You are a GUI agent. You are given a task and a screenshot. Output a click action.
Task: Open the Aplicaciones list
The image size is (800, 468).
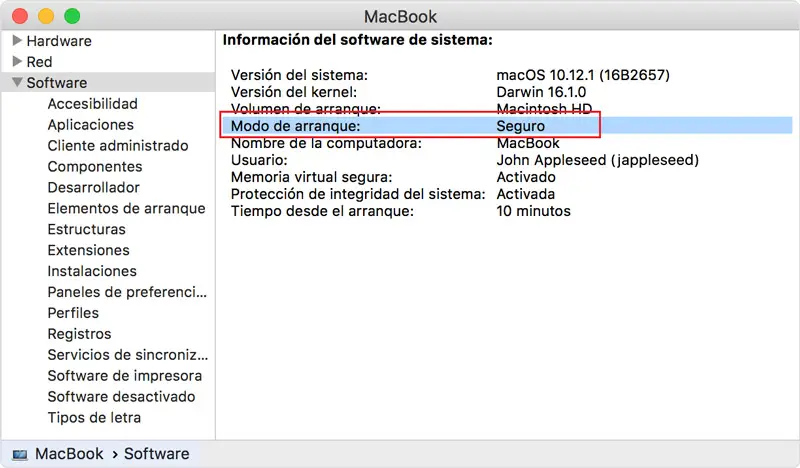pyautogui.click(x=90, y=125)
